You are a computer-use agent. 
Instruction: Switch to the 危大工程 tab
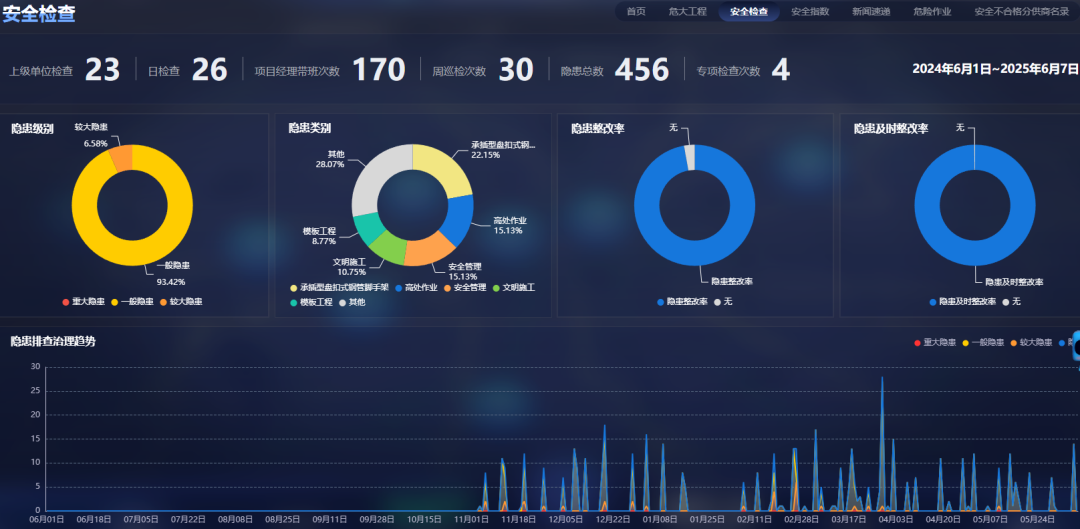click(688, 12)
